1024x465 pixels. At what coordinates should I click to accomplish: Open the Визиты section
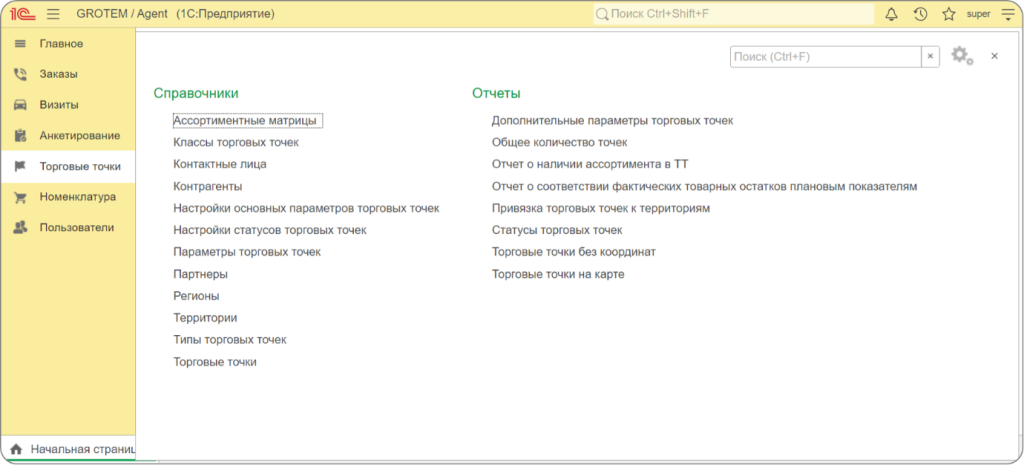(x=68, y=104)
